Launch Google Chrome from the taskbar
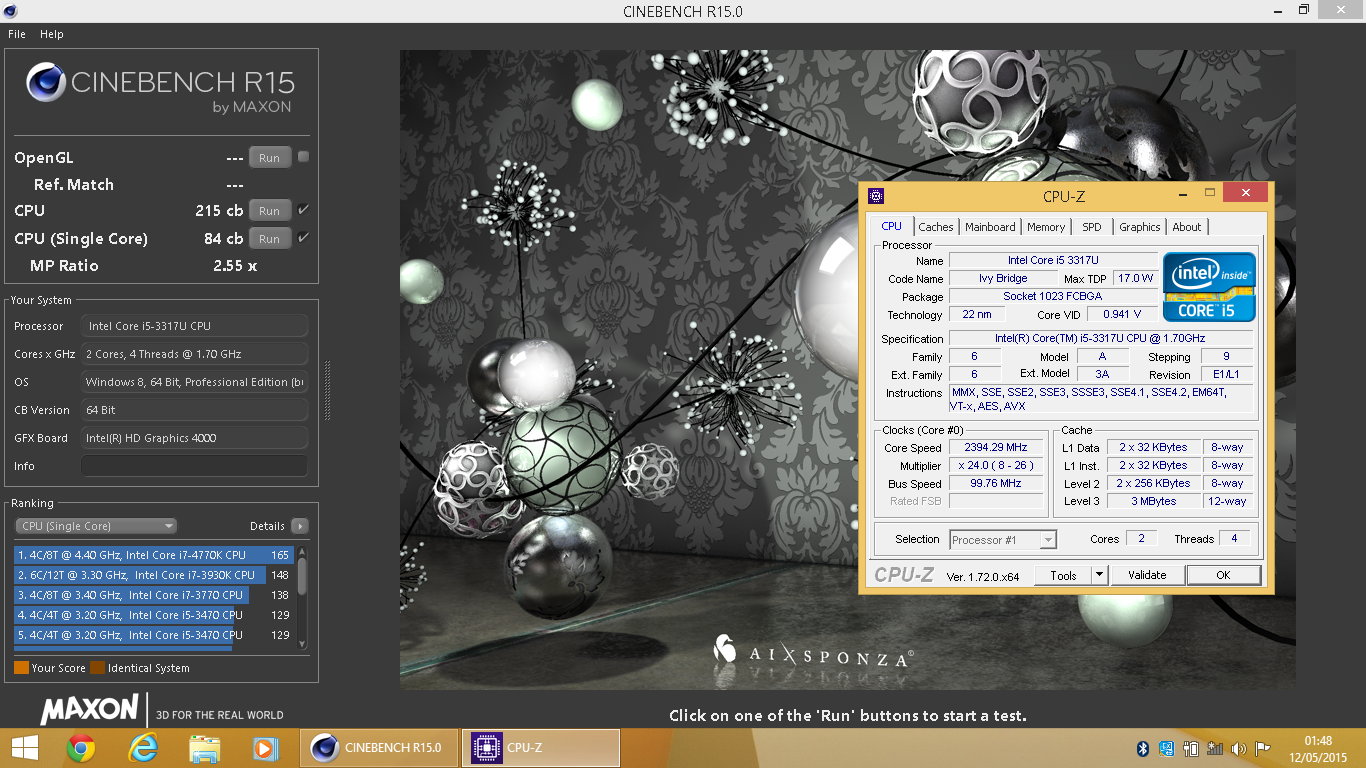Viewport: 1366px width, 768px height. point(81,748)
